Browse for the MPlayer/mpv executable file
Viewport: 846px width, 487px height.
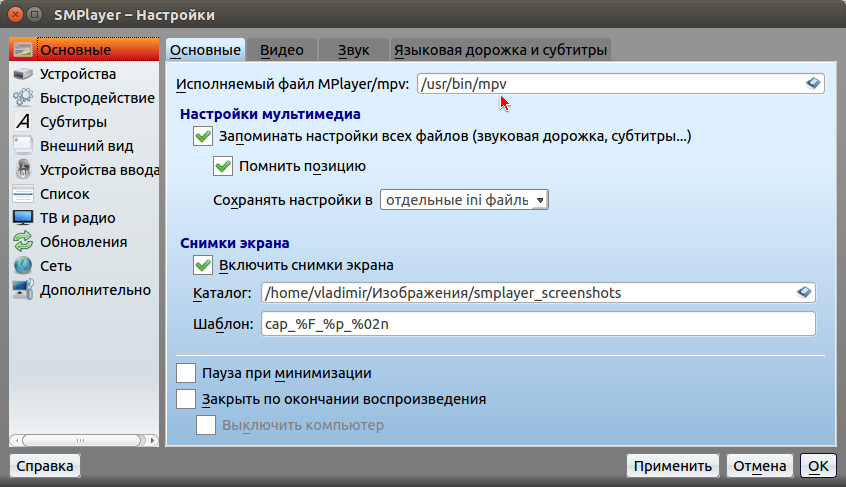813,84
